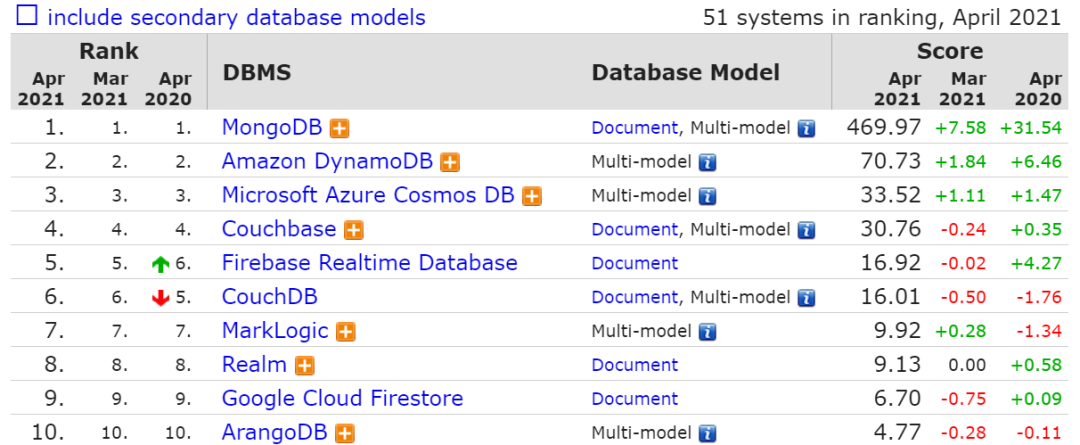Viewport: 1080px width, 445px height.
Task: Click the plus icon beside Couchbase
Action: click(353, 230)
